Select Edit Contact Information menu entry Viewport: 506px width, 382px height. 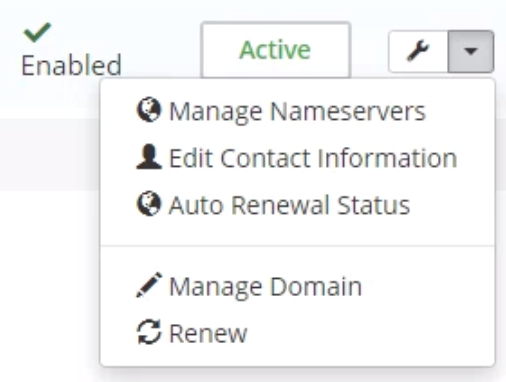point(313,158)
